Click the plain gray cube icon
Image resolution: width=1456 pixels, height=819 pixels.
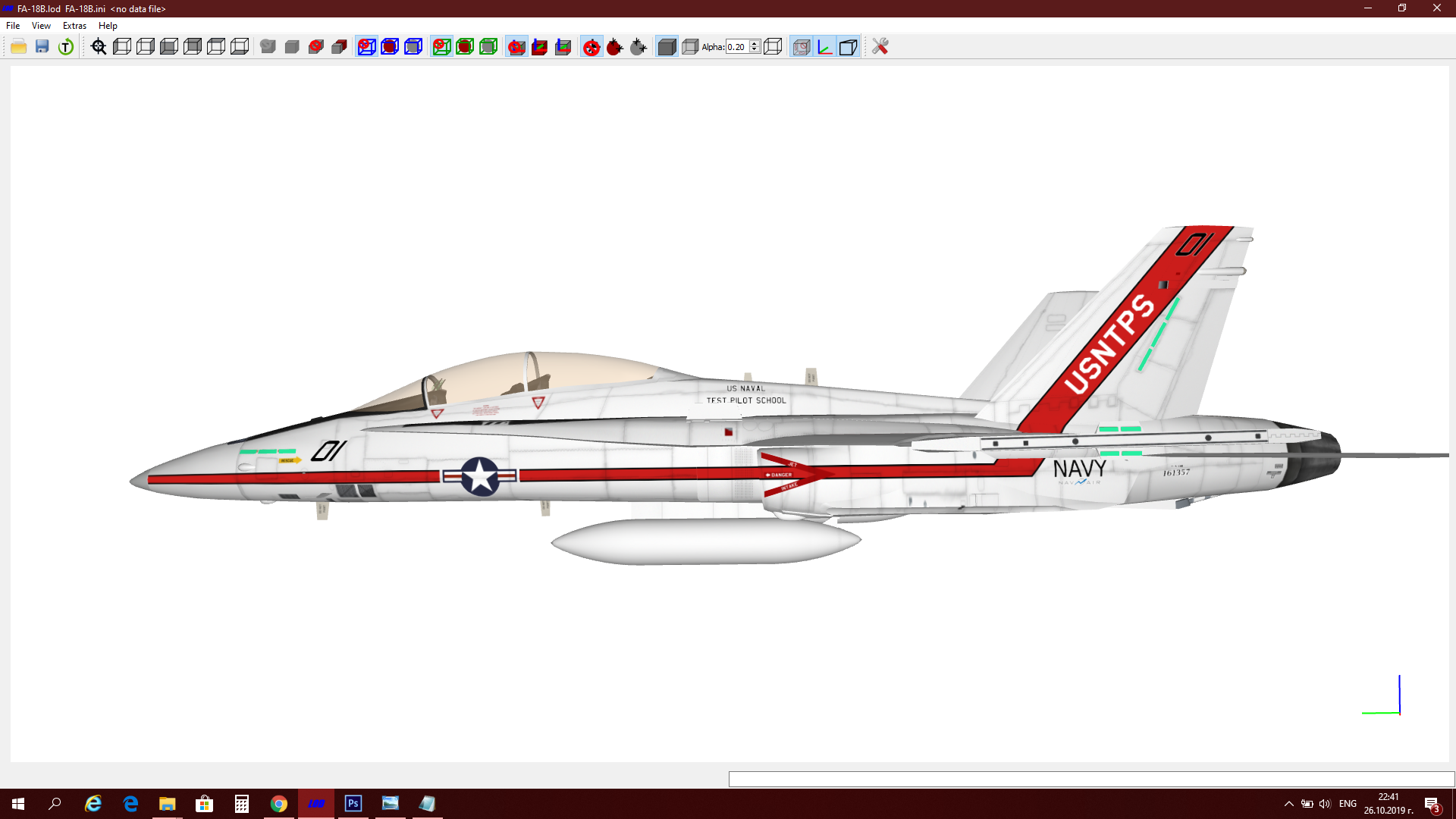[x=292, y=47]
